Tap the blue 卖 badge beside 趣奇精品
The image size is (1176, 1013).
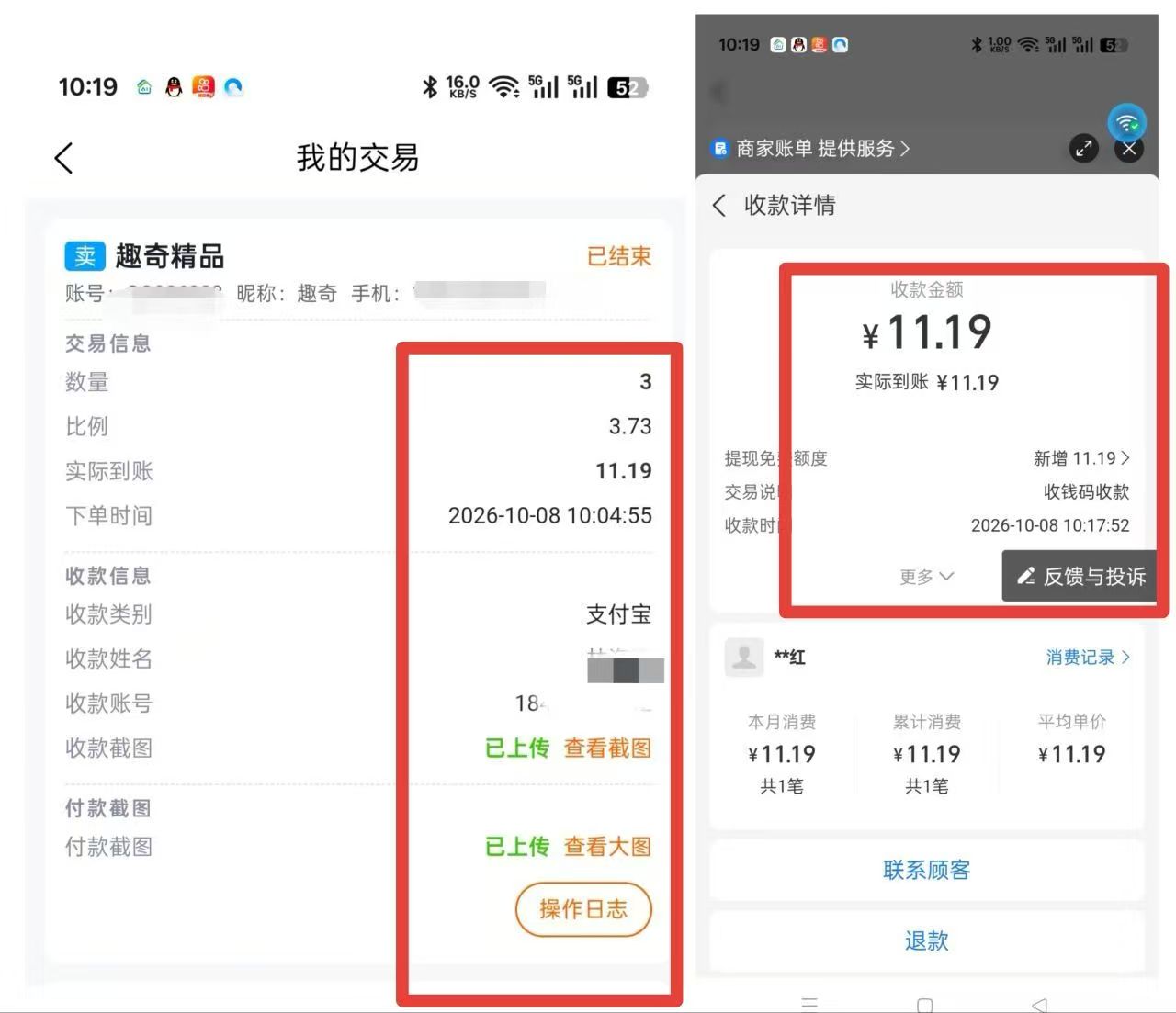pyautogui.click(x=85, y=255)
